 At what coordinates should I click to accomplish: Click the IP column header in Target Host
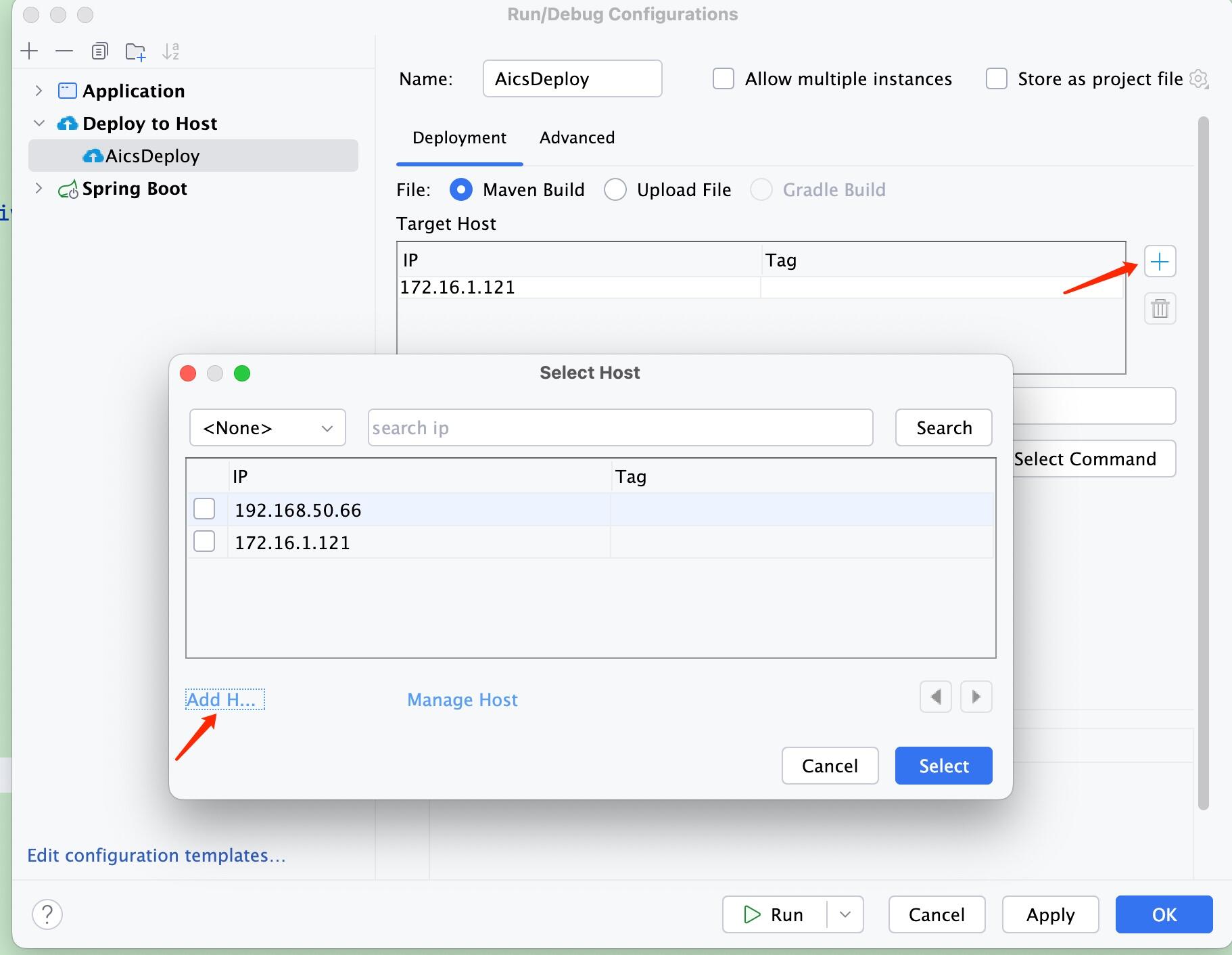[x=579, y=260]
